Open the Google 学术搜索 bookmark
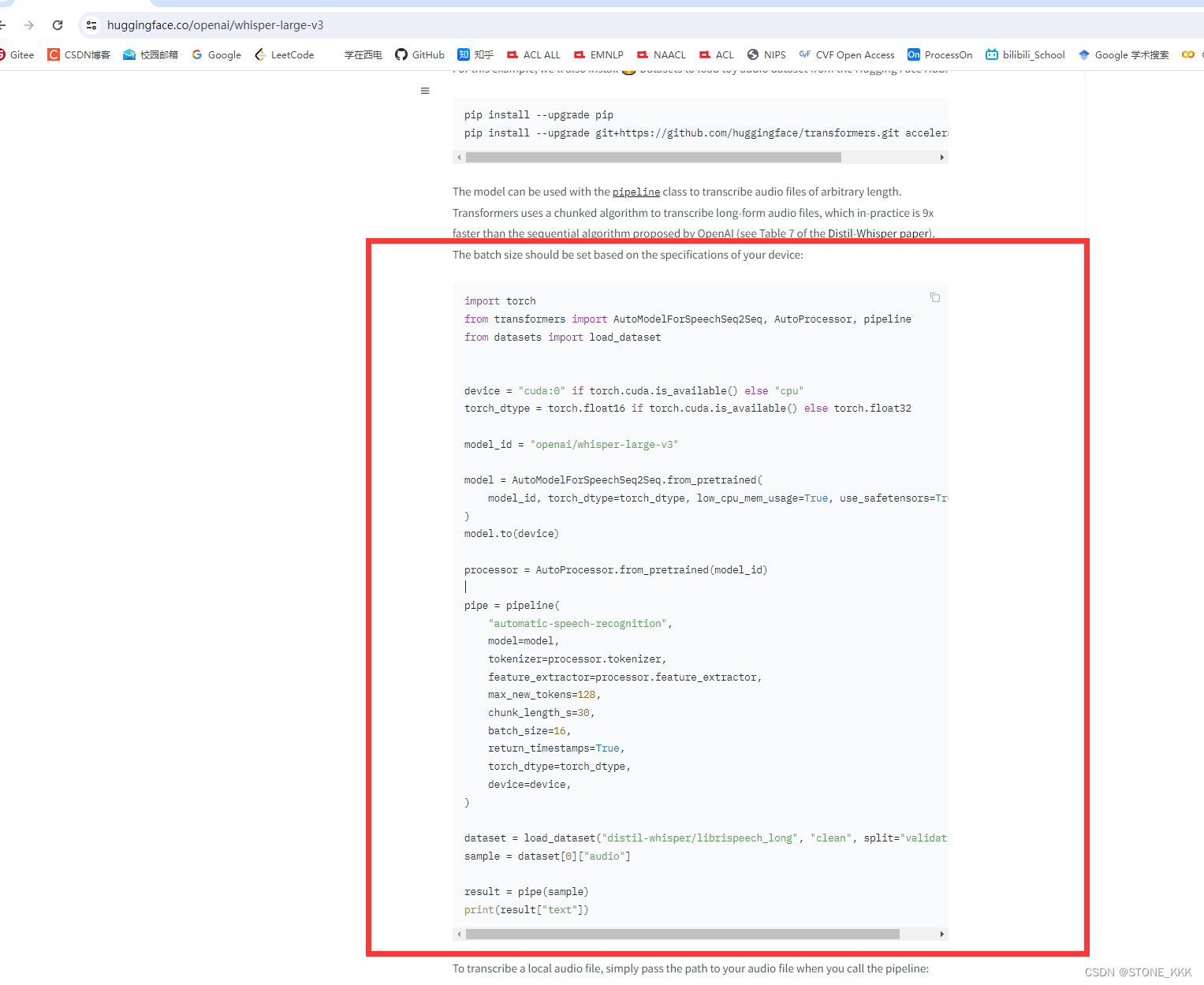 pyautogui.click(x=1124, y=54)
